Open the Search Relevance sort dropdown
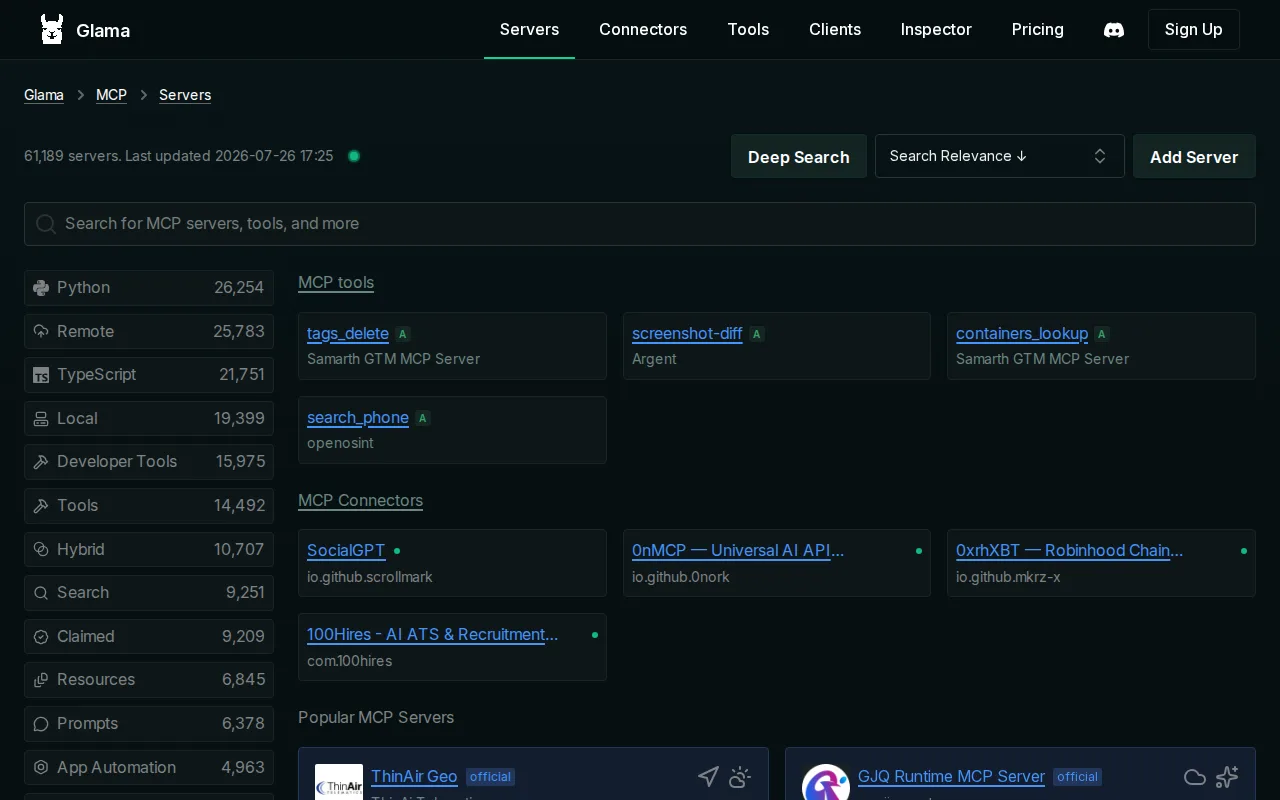1280x800 pixels. tap(1000, 156)
